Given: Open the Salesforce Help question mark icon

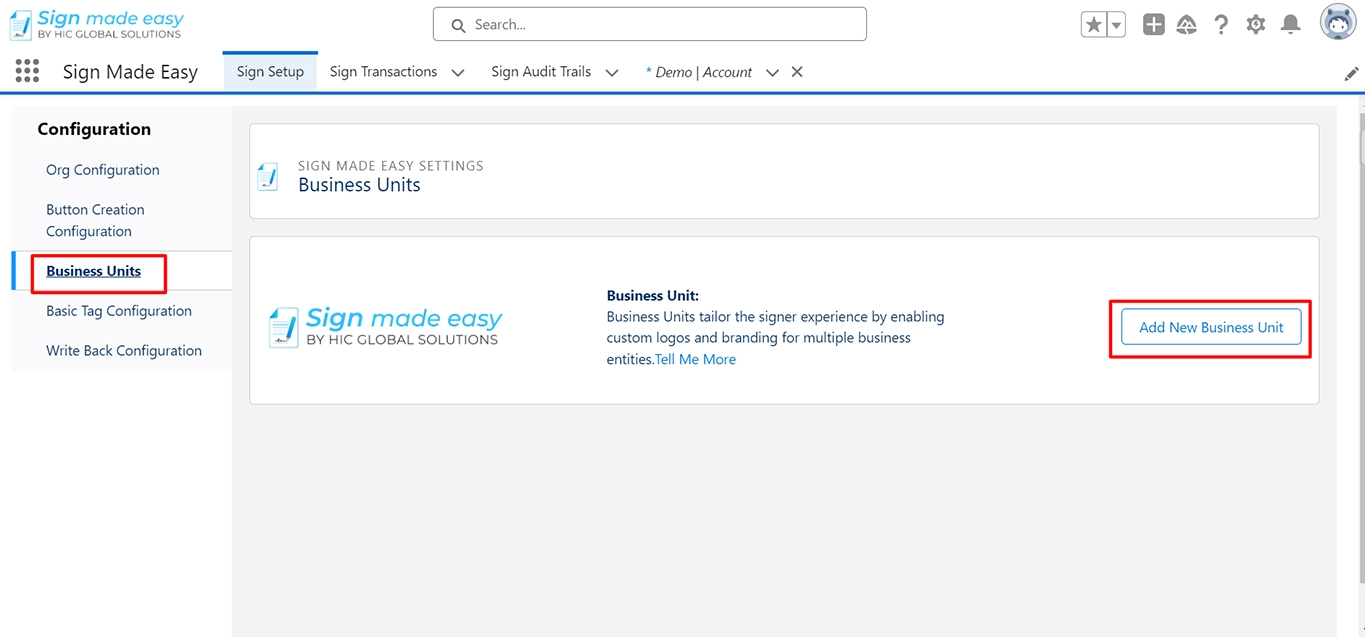Looking at the screenshot, I should [1221, 25].
